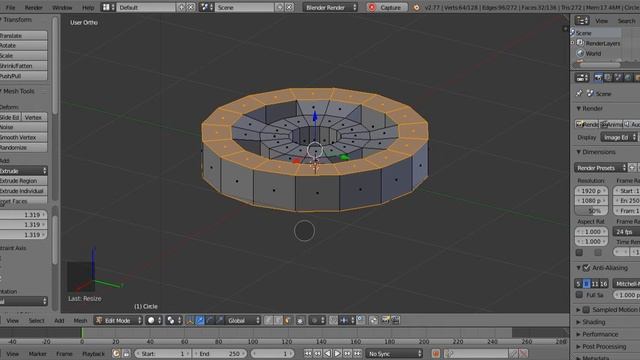Click the OpenGL render animation icon
The height and width of the screenshot is (360, 640).
395,320
